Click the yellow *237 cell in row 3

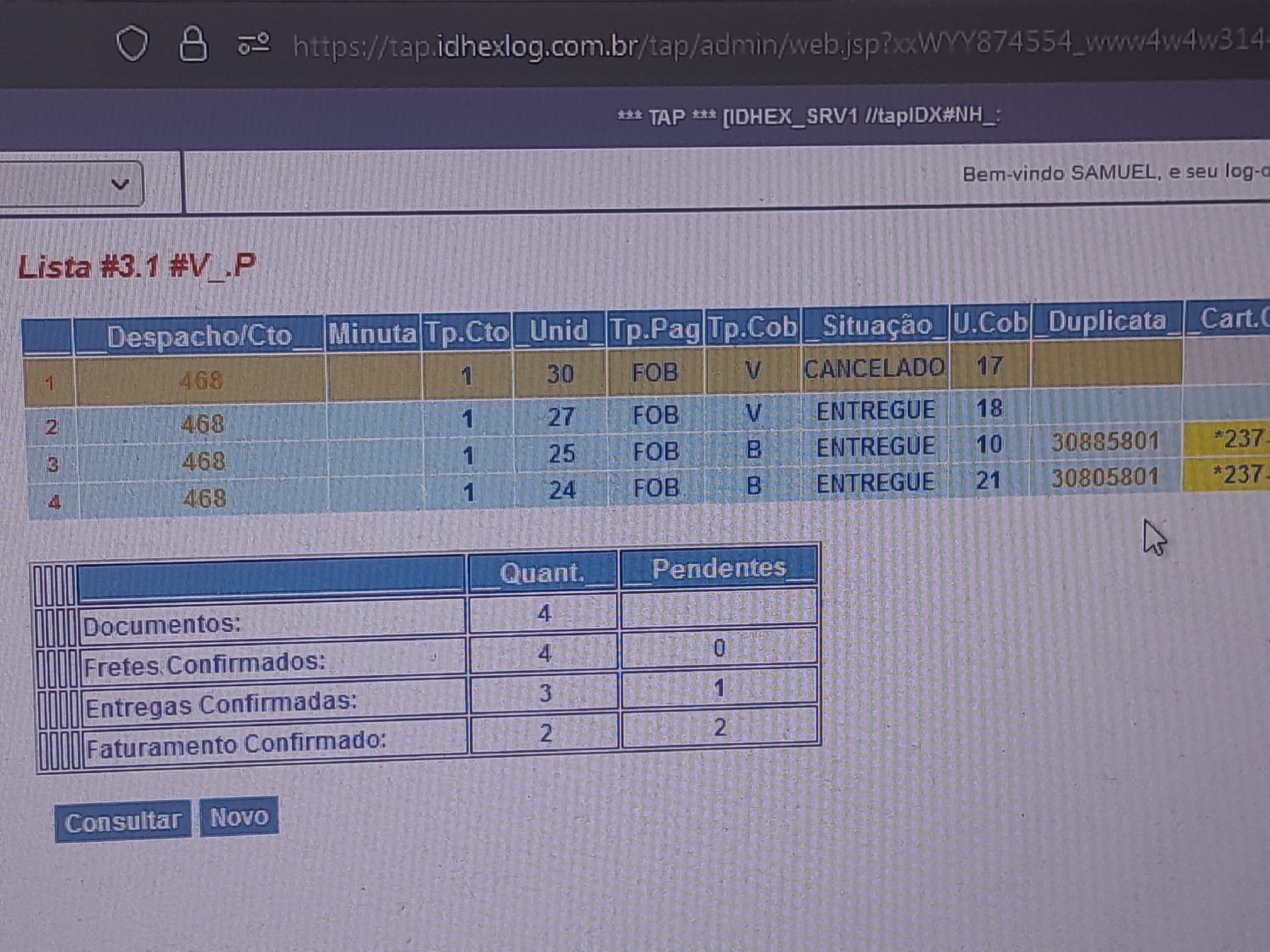click(x=1235, y=439)
